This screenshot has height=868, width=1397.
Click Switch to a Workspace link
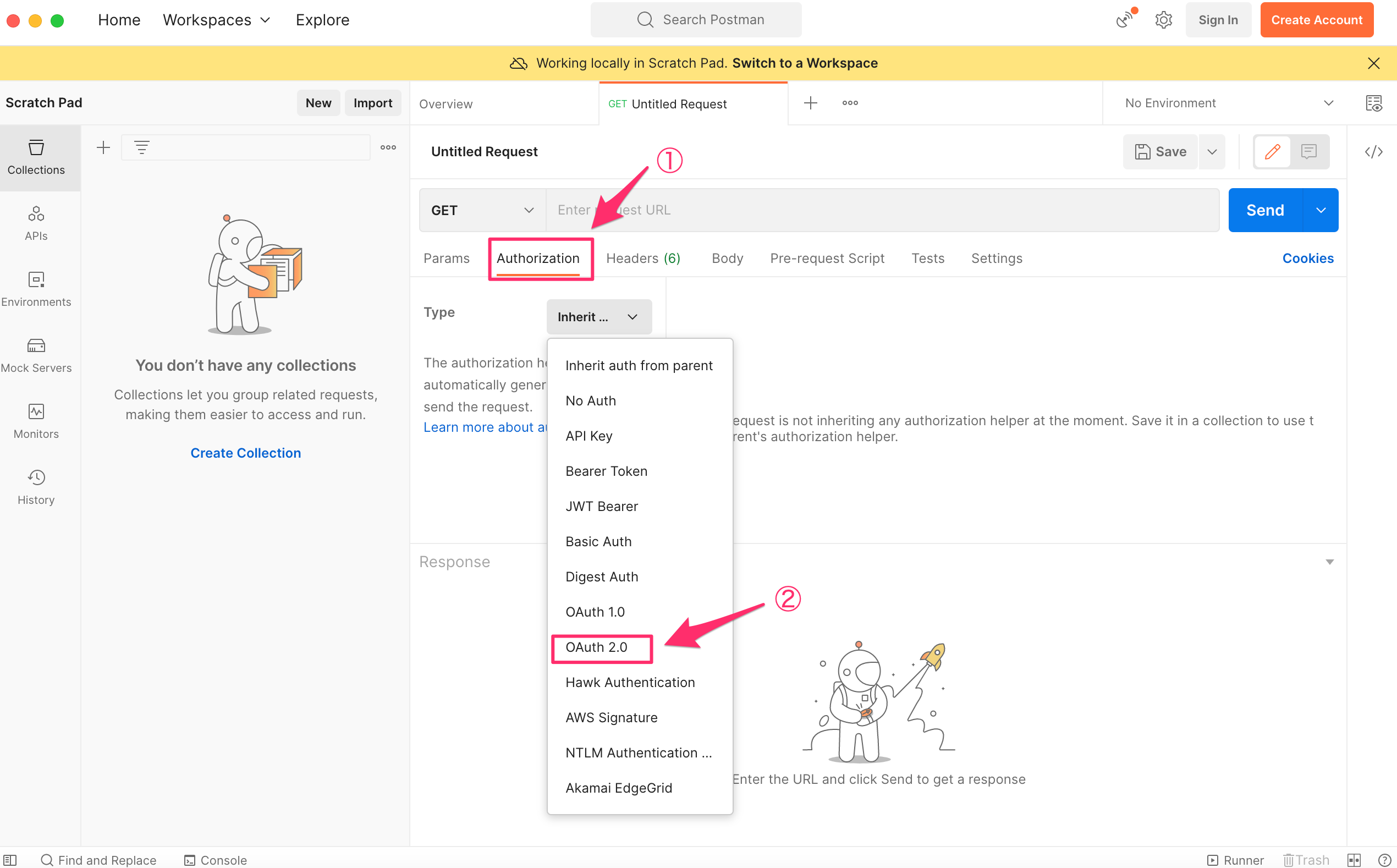pyautogui.click(x=805, y=63)
